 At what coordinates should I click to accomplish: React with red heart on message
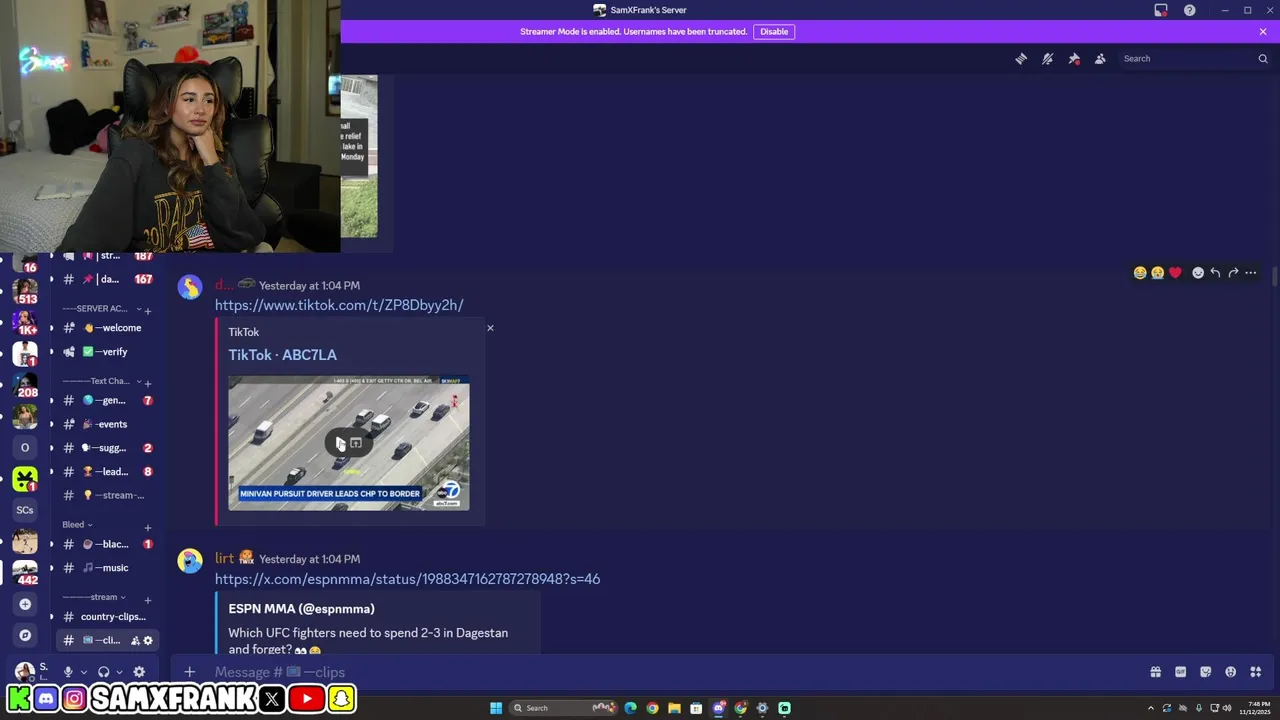pyautogui.click(x=1175, y=273)
